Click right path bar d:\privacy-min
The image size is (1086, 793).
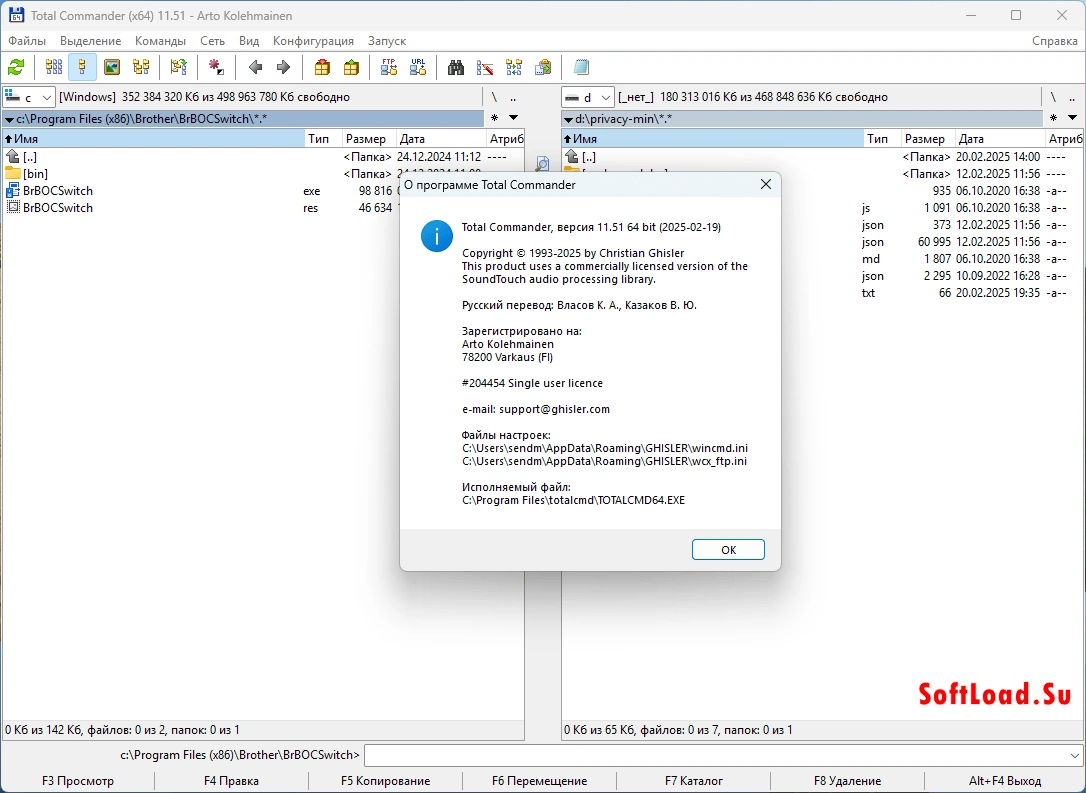click(x=801, y=118)
